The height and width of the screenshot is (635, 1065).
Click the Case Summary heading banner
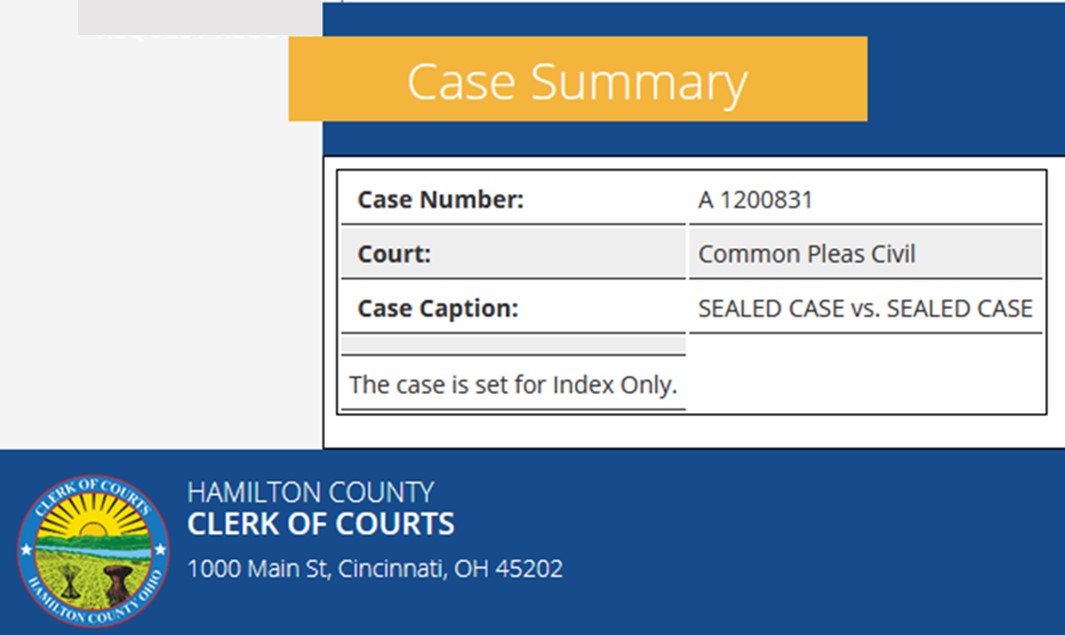577,80
